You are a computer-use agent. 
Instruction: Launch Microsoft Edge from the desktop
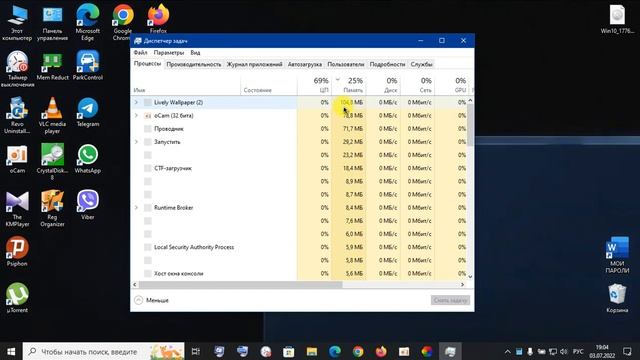87,23
